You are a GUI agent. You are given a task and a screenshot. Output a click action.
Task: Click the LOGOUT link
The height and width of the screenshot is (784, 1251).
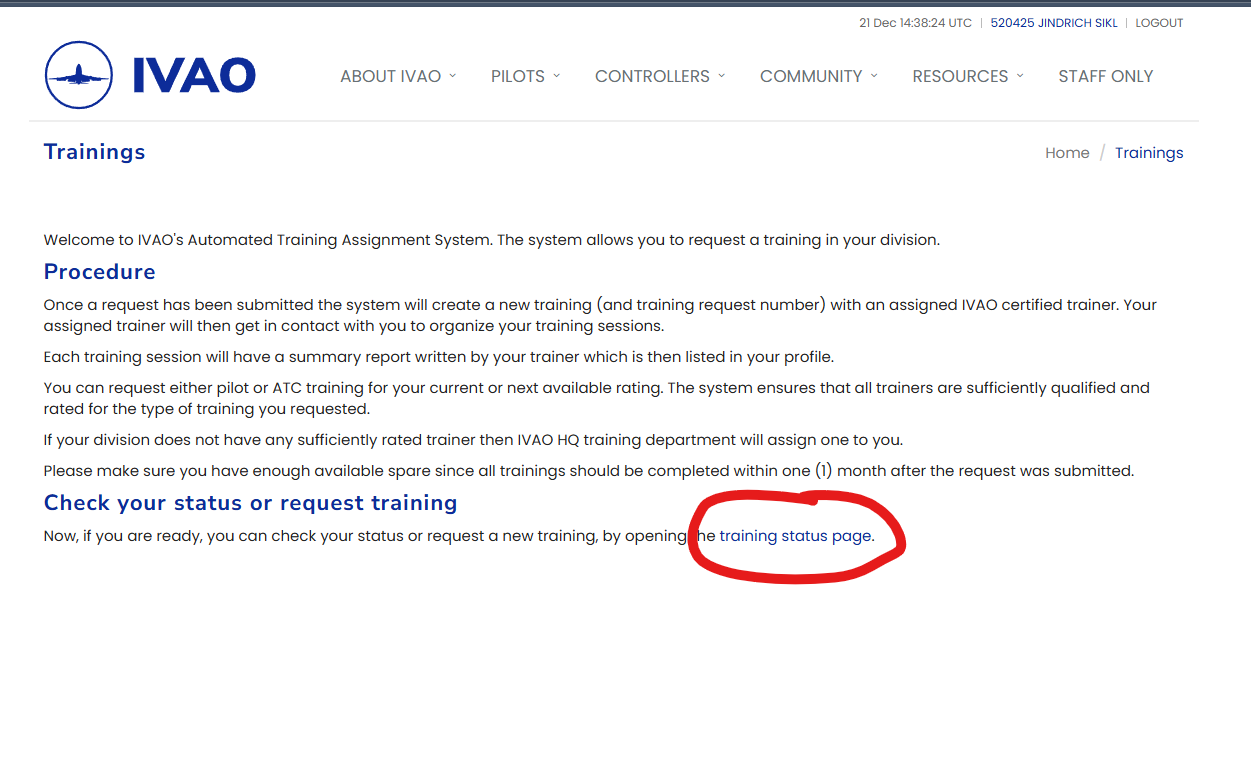(1159, 23)
